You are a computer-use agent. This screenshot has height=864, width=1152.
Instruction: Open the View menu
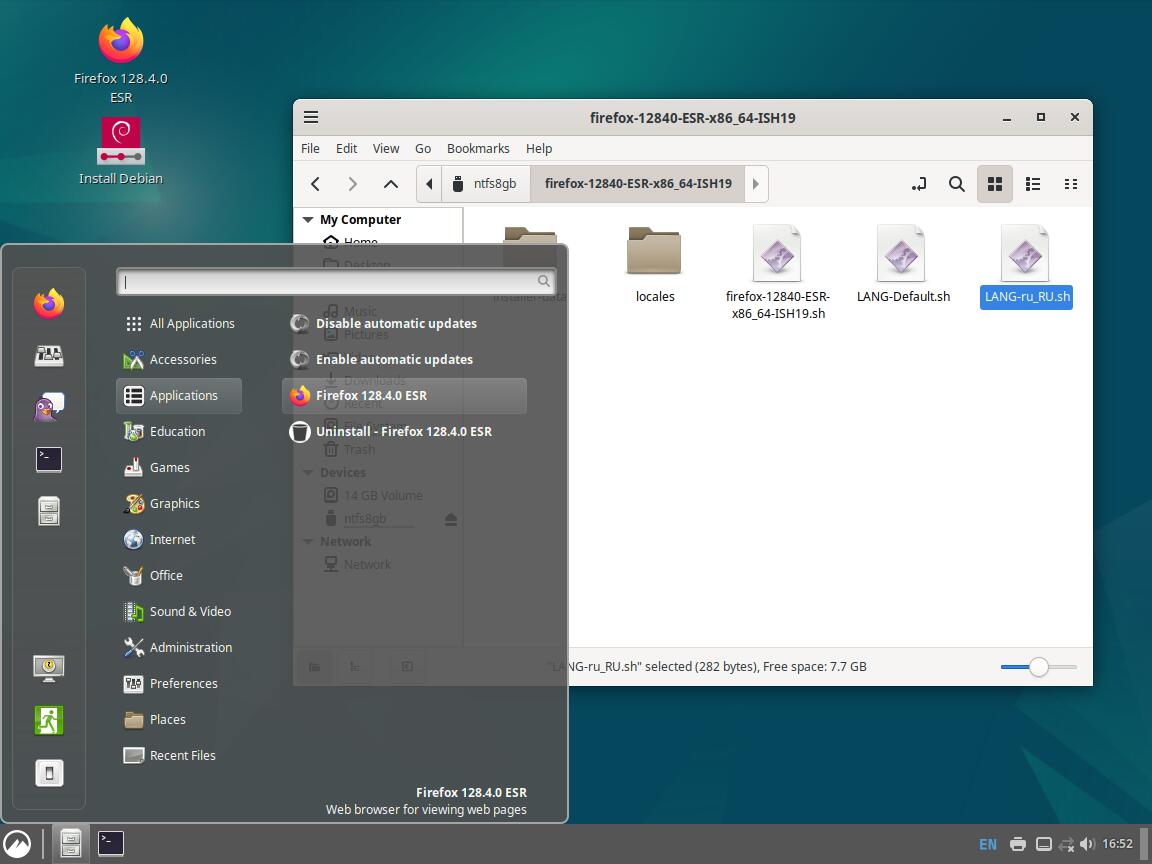click(386, 148)
